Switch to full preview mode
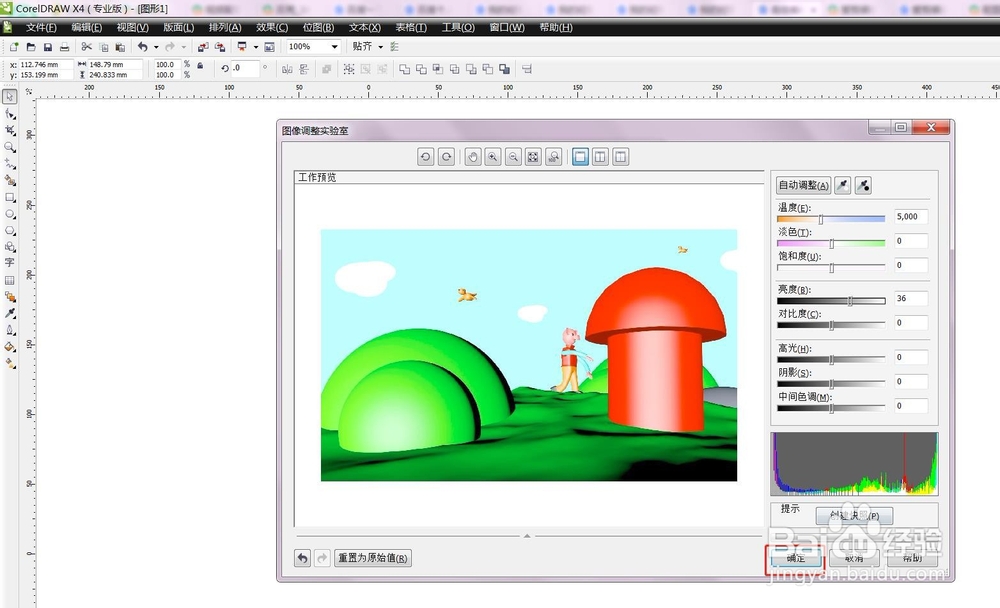Screen dimensions: 1000x608 (580, 156)
